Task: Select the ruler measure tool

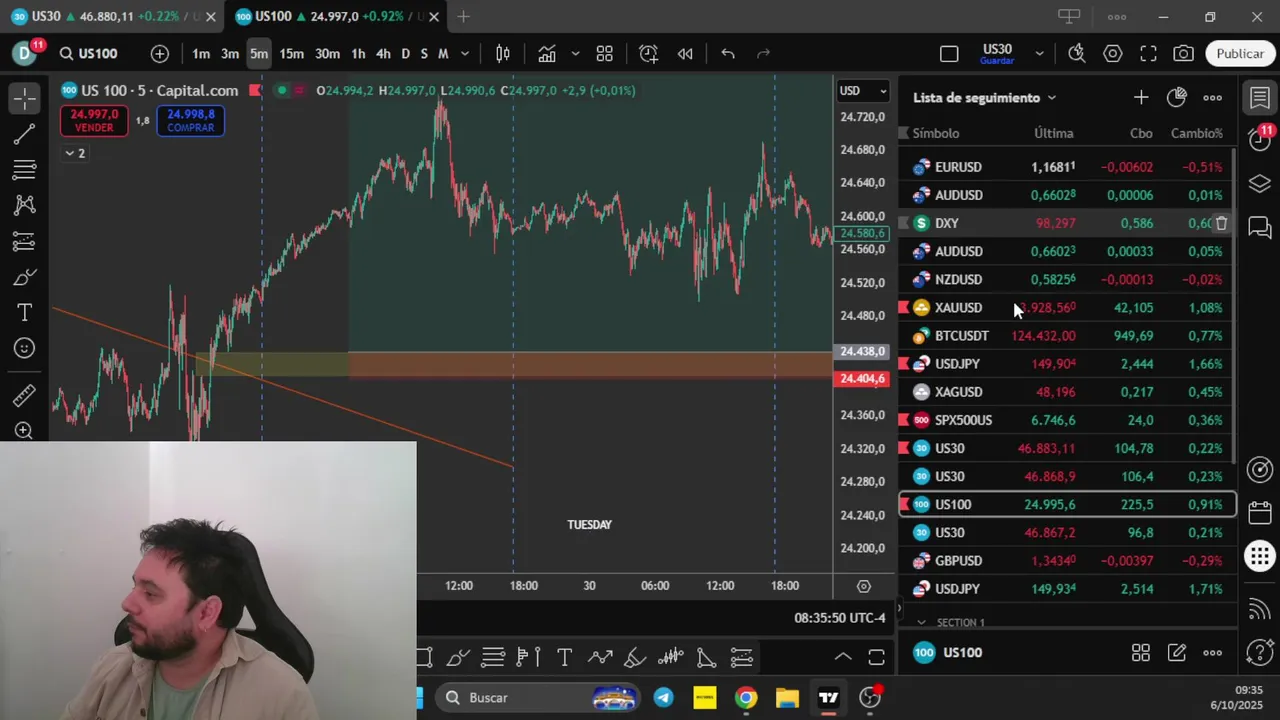Action: tap(25, 396)
